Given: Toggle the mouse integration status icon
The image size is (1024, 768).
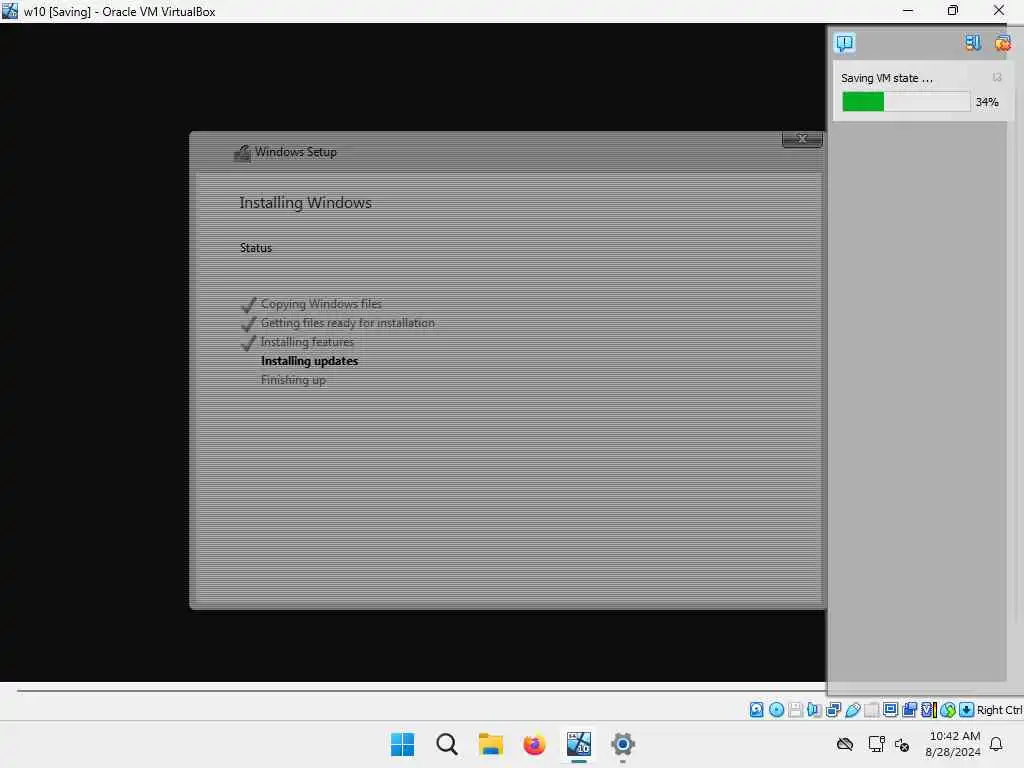Looking at the screenshot, I should (948, 710).
